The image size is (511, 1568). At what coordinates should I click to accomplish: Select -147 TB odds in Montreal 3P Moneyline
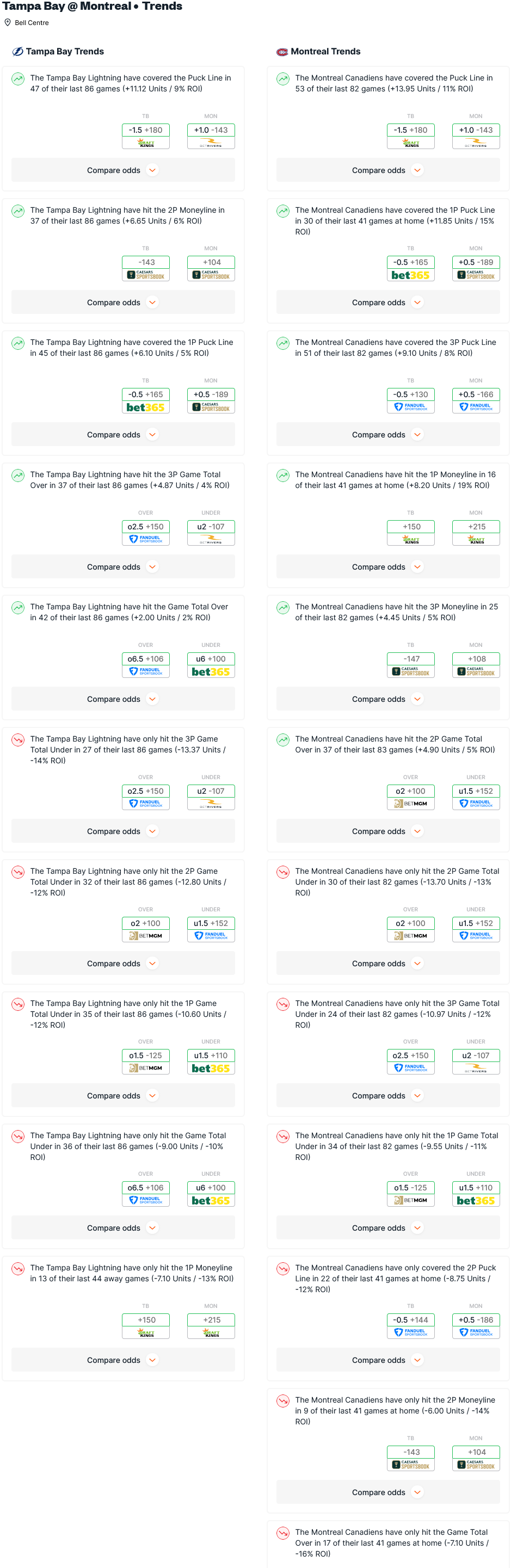[x=410, y=659]
